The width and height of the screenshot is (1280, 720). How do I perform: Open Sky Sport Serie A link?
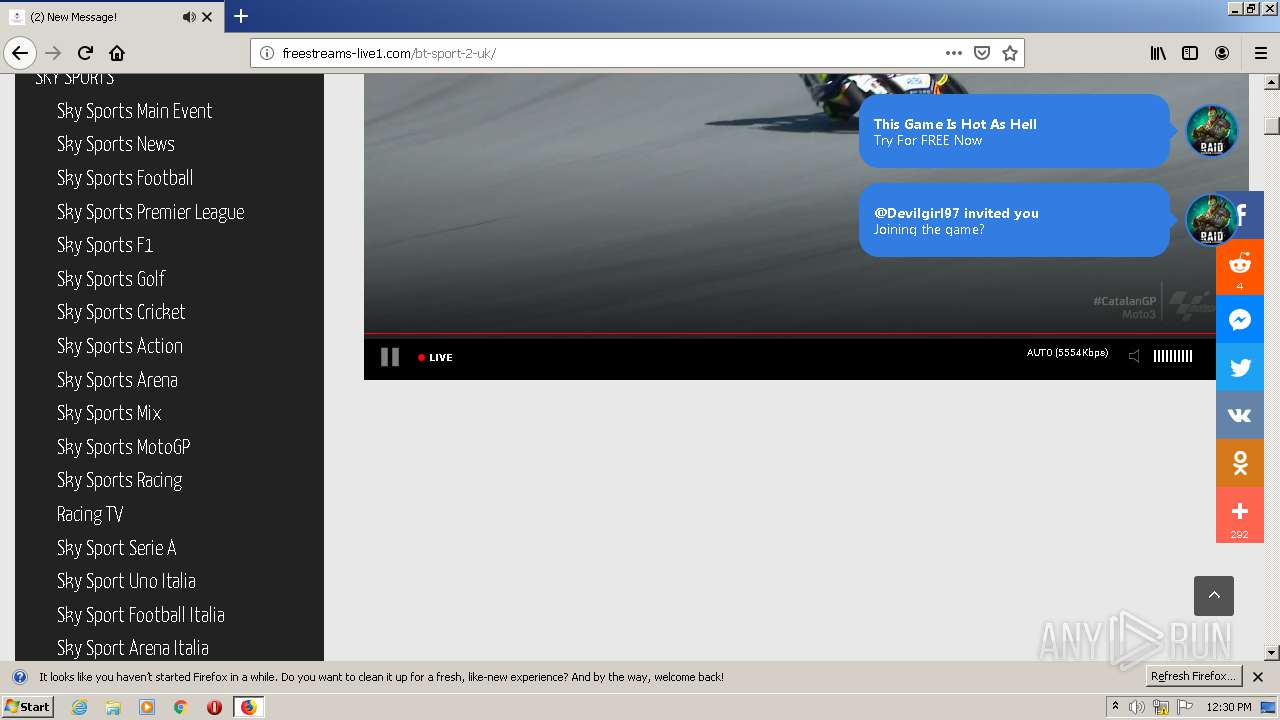click(116, 548)
